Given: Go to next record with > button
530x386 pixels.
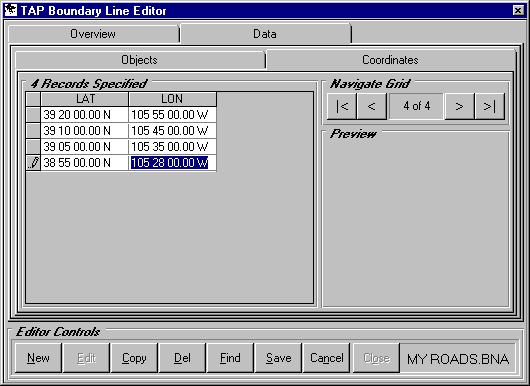Looking at the screenshot, I should [x=459, y=106].
